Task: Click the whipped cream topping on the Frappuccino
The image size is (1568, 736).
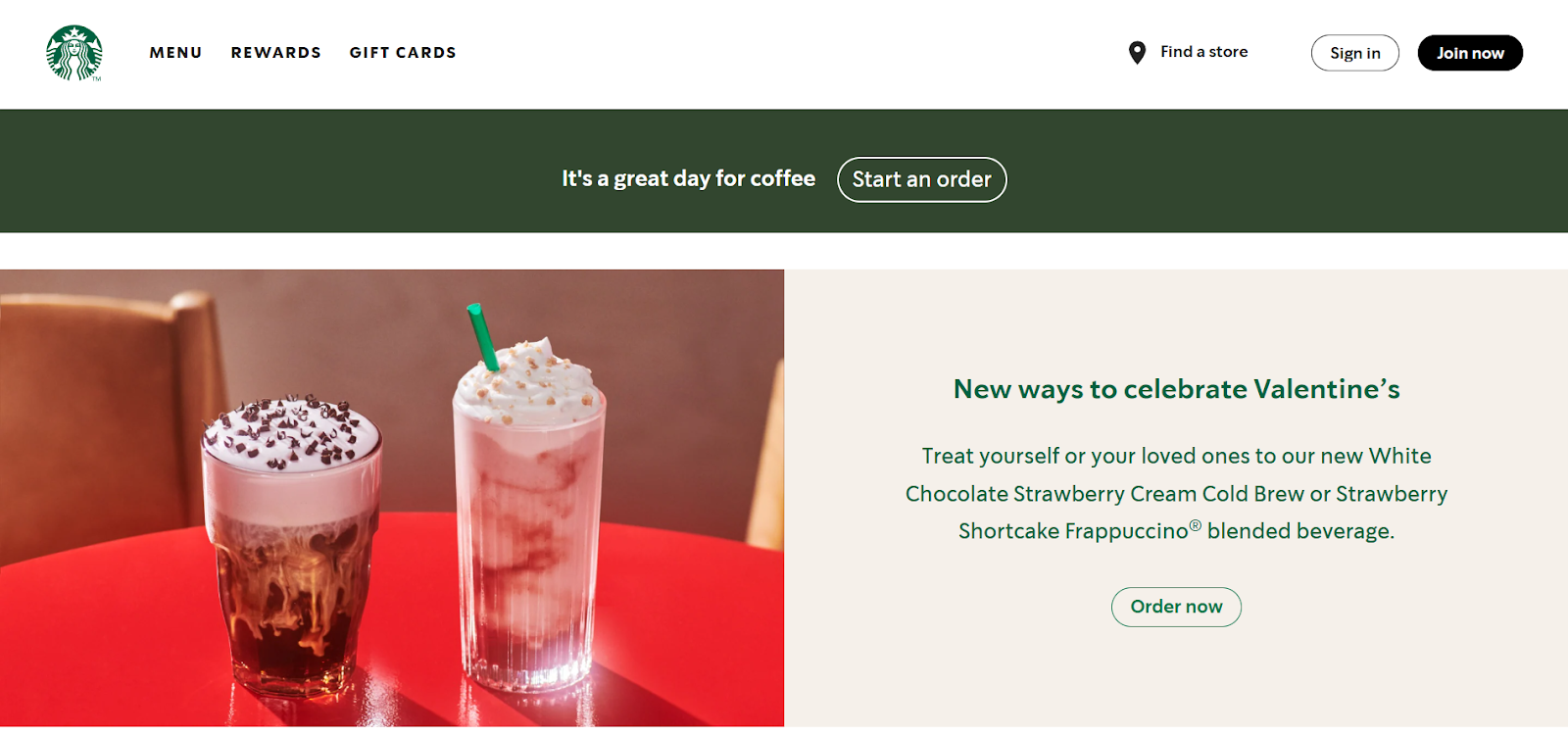Action: click(530, 382)
